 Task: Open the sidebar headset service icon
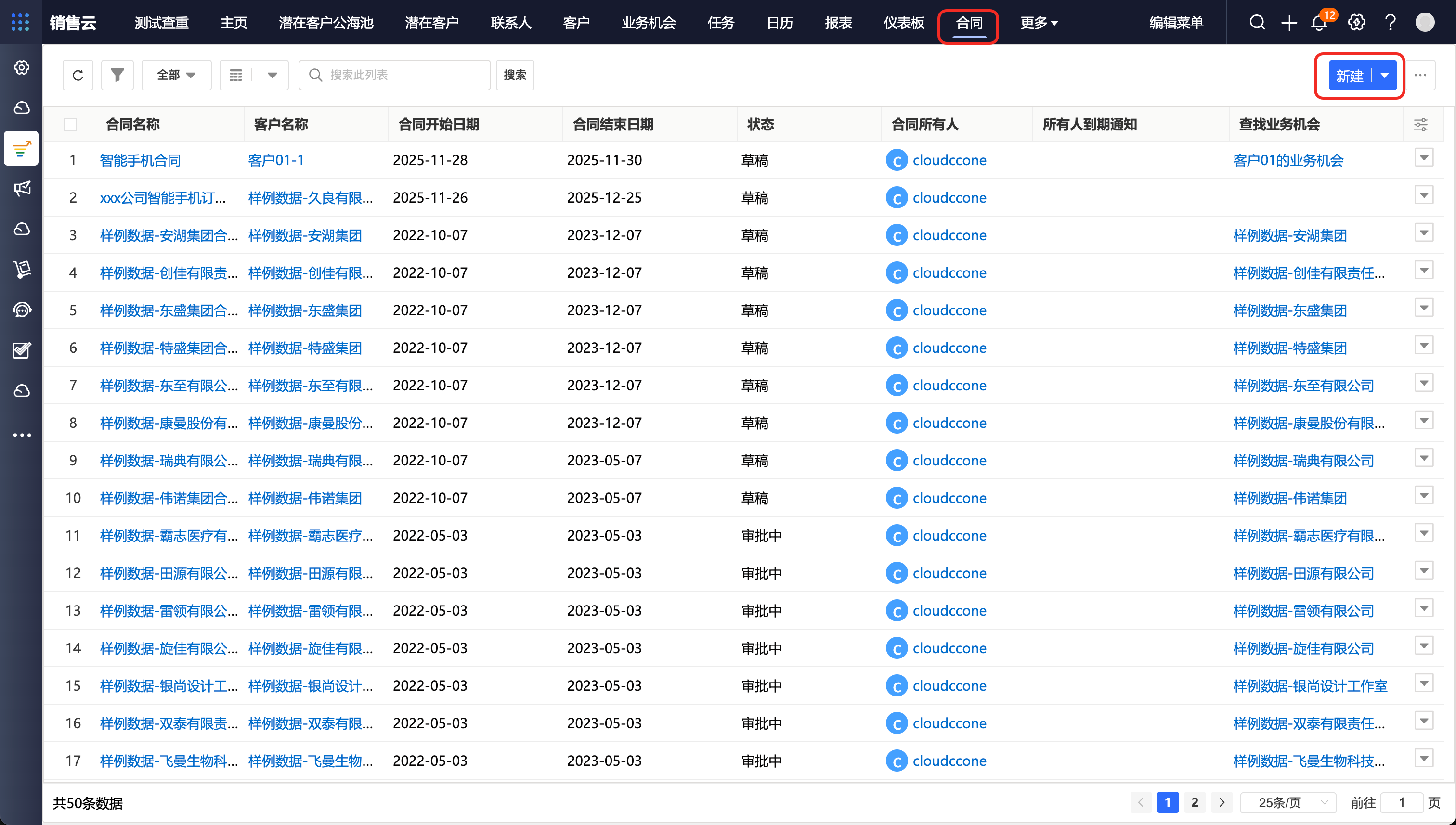(22, 309)
